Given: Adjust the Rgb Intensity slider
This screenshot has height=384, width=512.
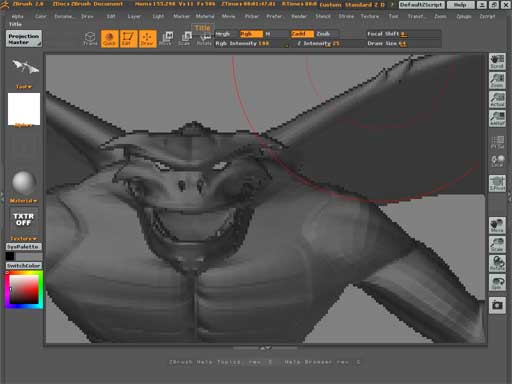Looking at the screenshot, I should [x=252, y=43].
